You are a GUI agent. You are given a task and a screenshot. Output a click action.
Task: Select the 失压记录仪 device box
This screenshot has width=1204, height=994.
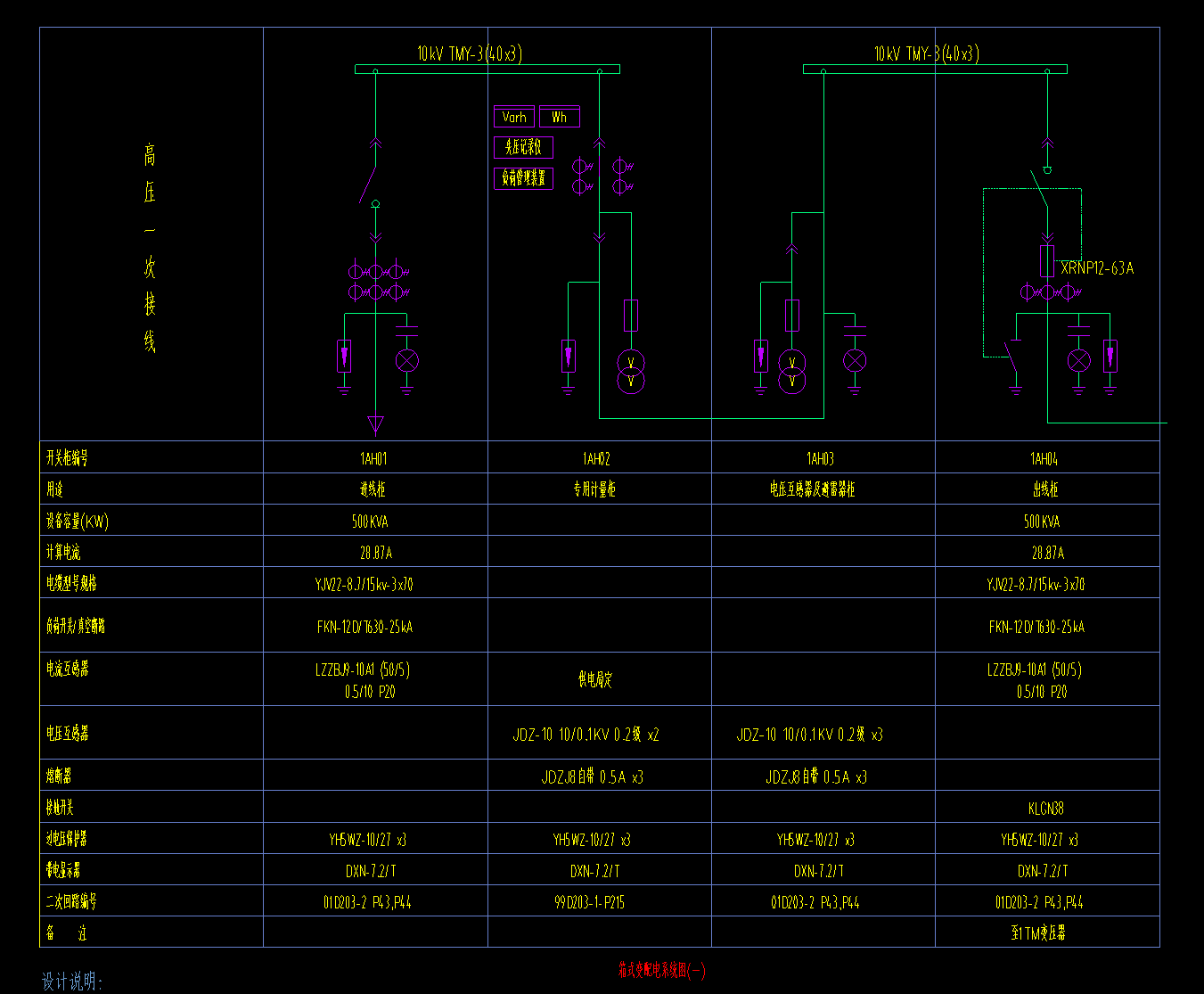(524, 147)
